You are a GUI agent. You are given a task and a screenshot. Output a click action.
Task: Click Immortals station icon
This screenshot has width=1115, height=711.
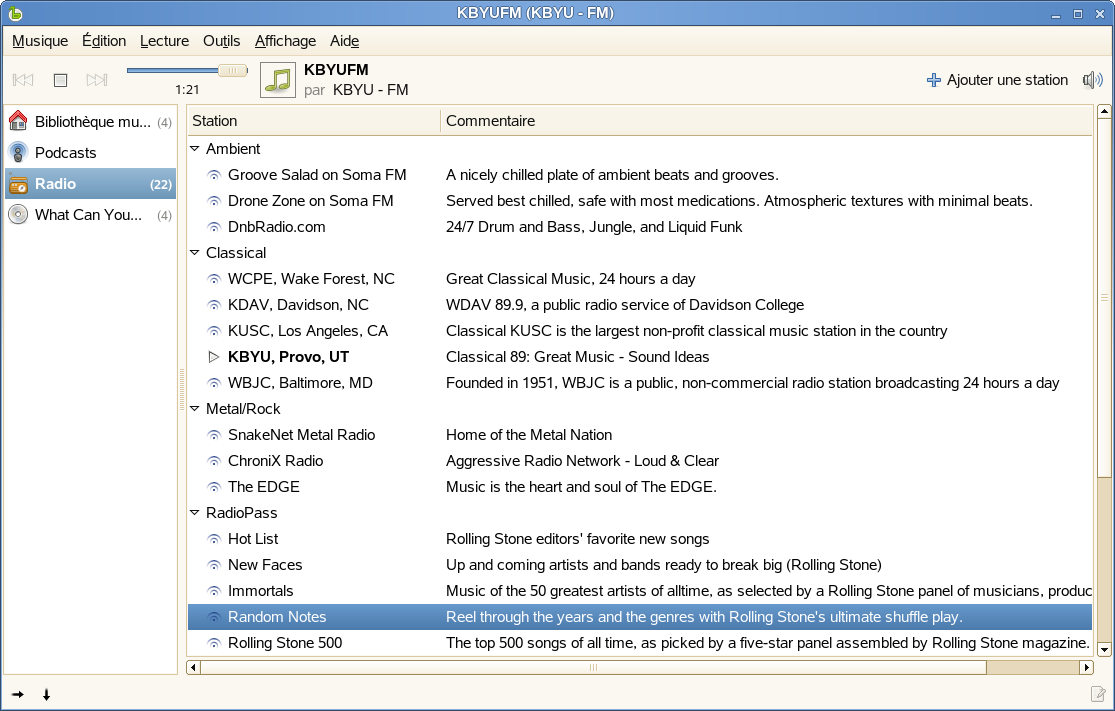(x=213, y=591)
